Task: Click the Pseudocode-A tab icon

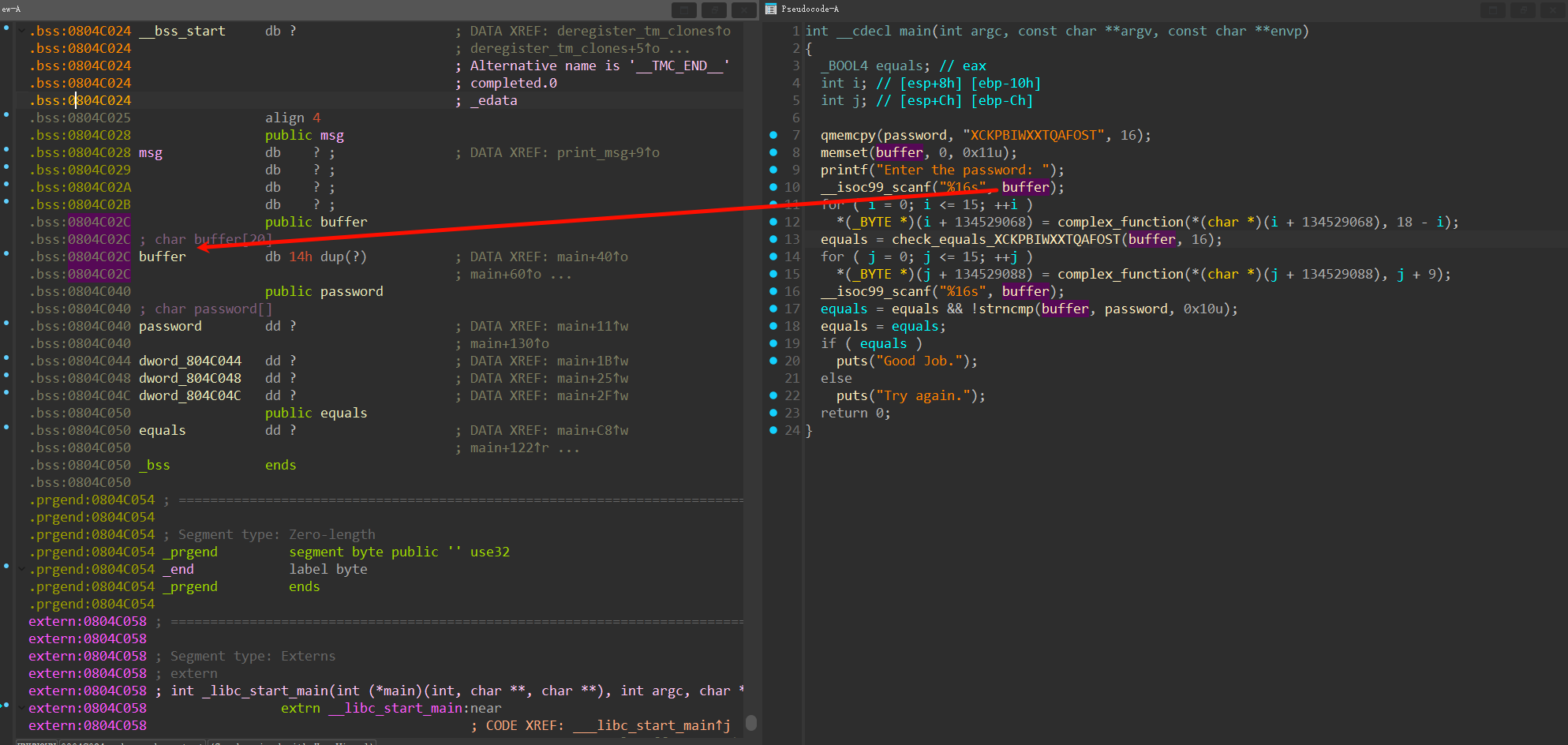Action: 771,9
